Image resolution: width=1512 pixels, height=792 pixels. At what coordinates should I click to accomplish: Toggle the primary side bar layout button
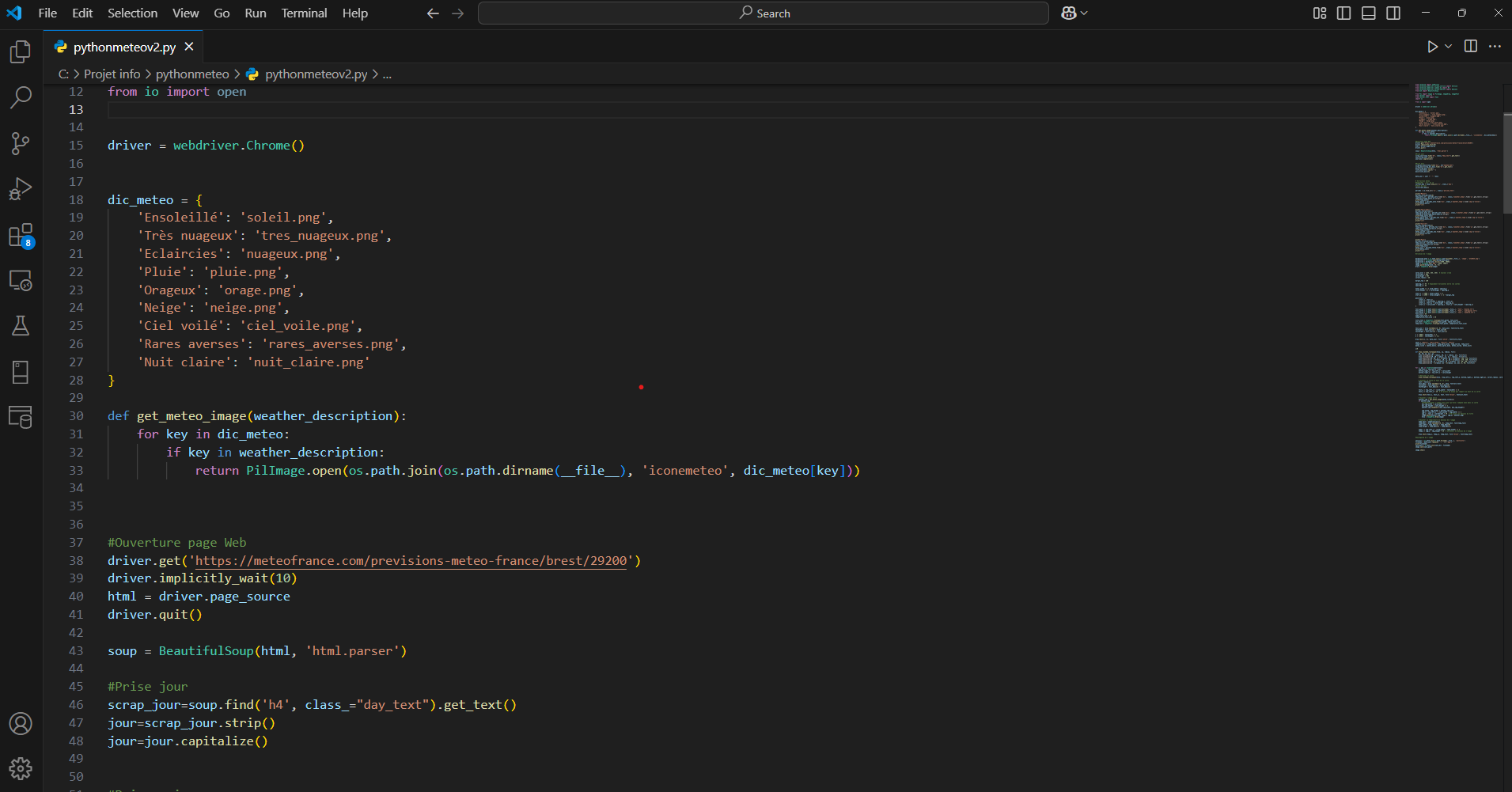tap(1343, 13)
